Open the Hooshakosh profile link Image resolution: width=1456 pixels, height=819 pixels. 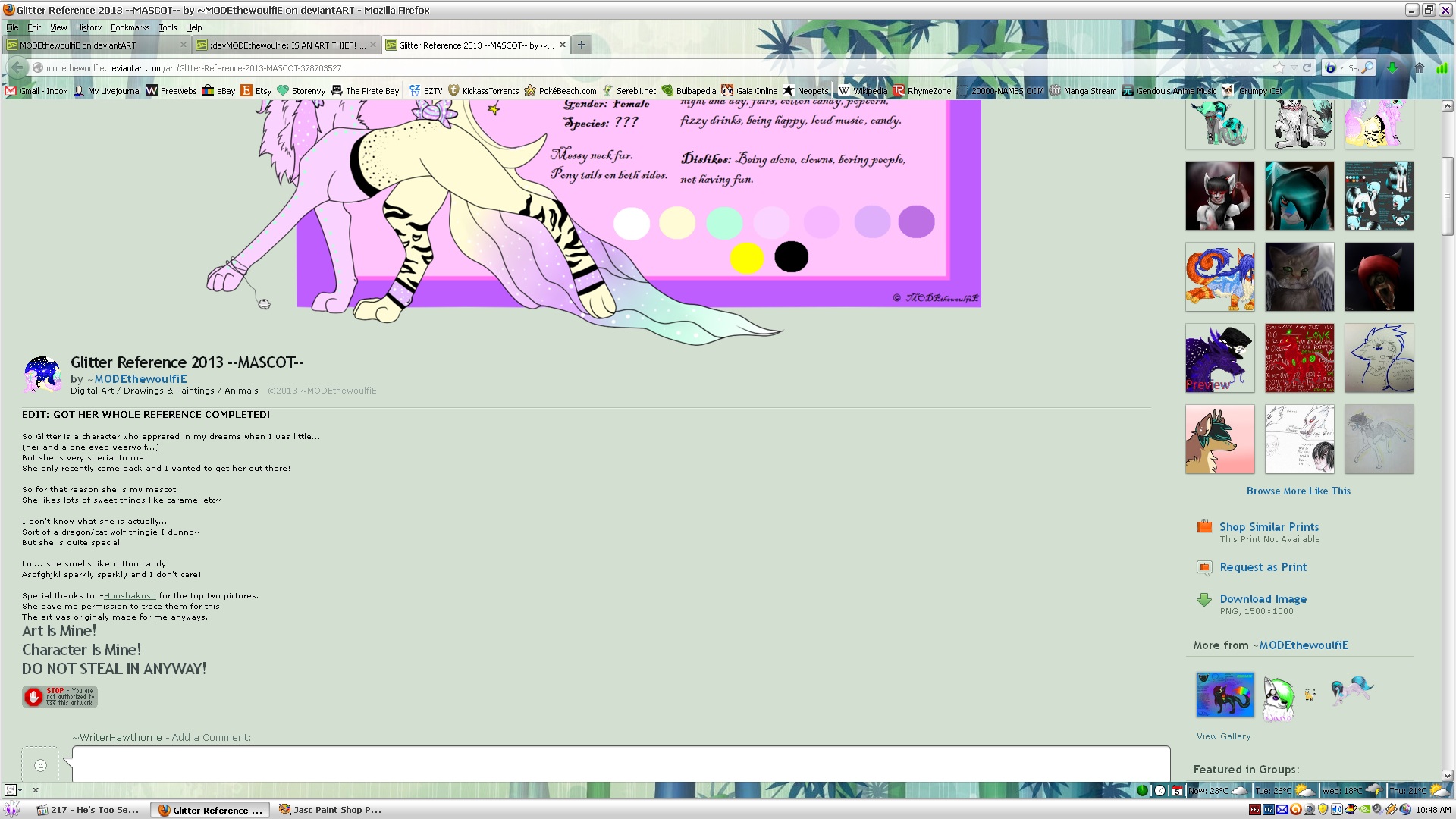[130, 596]
